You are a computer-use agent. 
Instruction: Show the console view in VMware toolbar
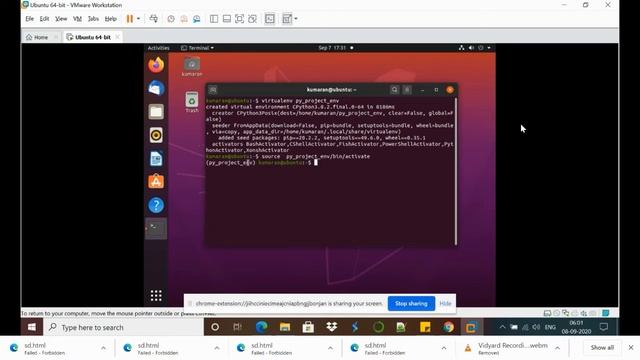270,19
